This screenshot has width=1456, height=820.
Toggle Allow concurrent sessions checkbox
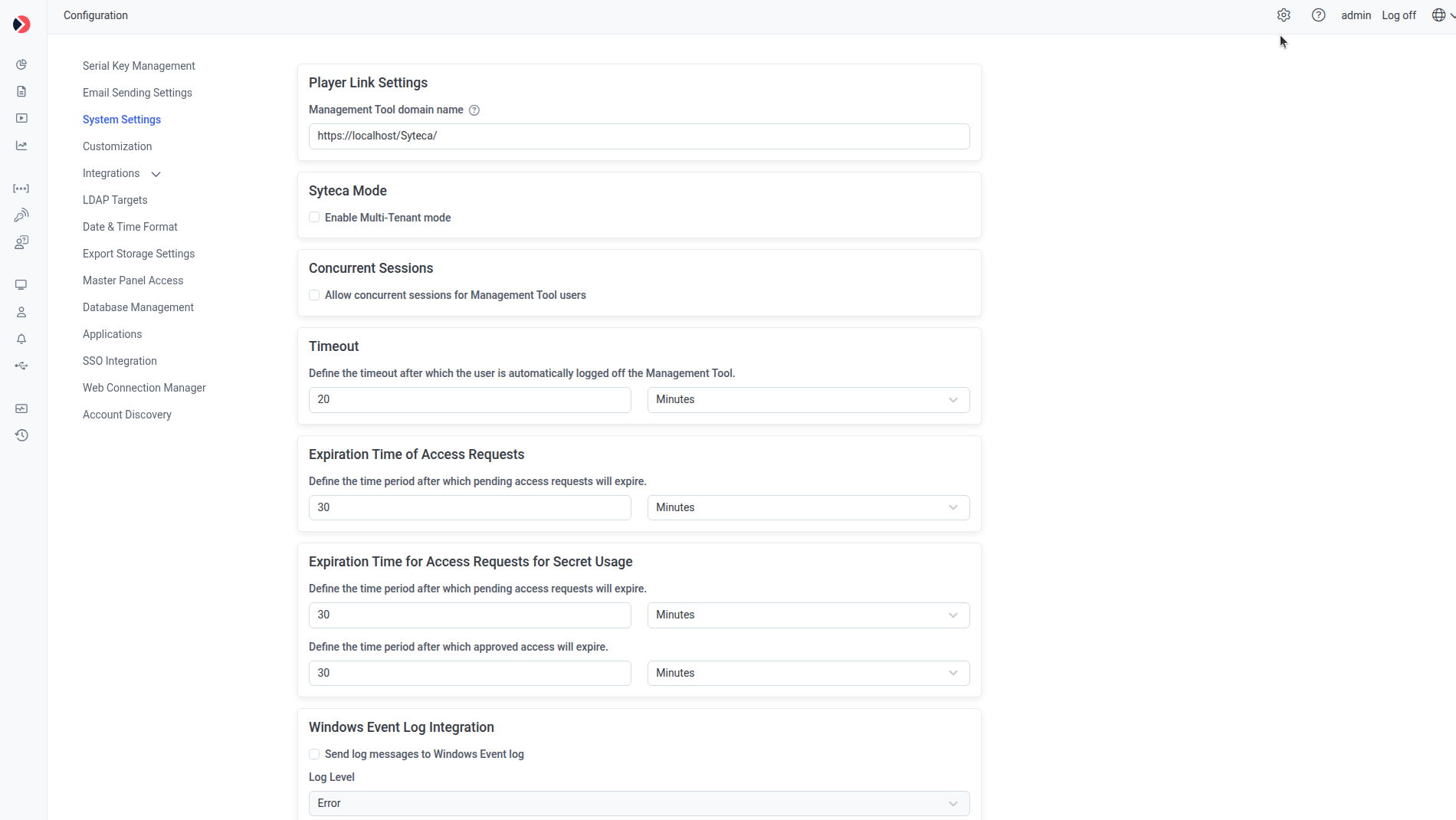[314, 295]
